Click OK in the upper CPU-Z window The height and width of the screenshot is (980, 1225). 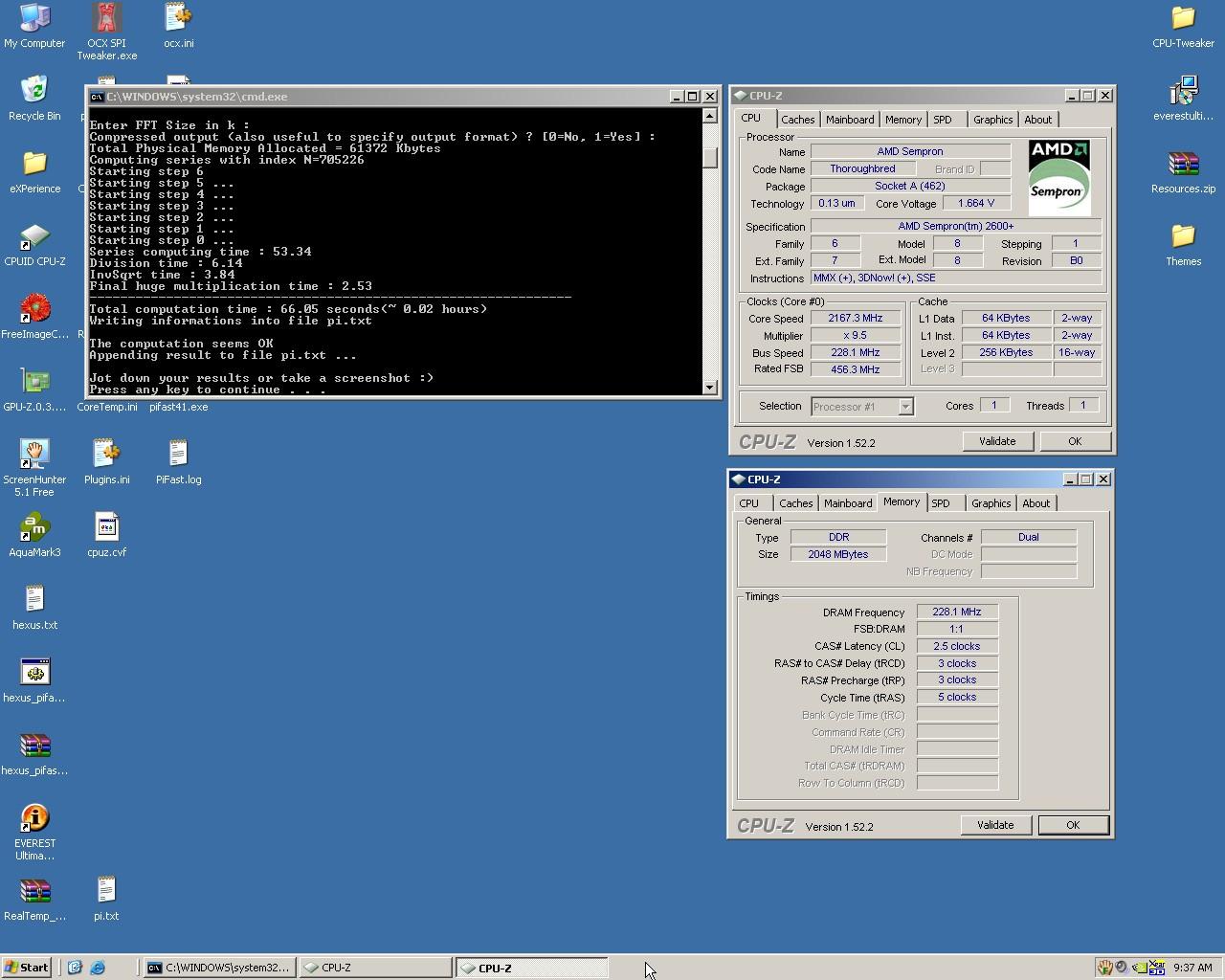tap(1075, 441)
